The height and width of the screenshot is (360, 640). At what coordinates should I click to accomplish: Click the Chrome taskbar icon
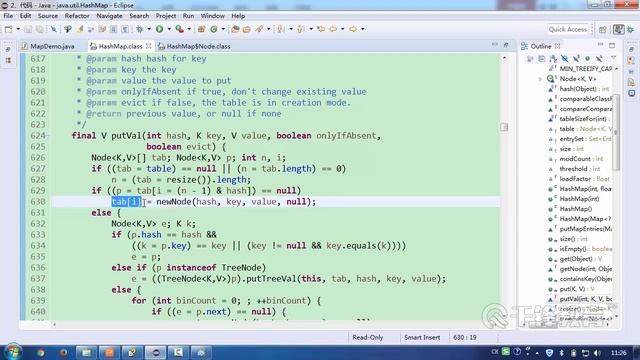coord(40,353)
